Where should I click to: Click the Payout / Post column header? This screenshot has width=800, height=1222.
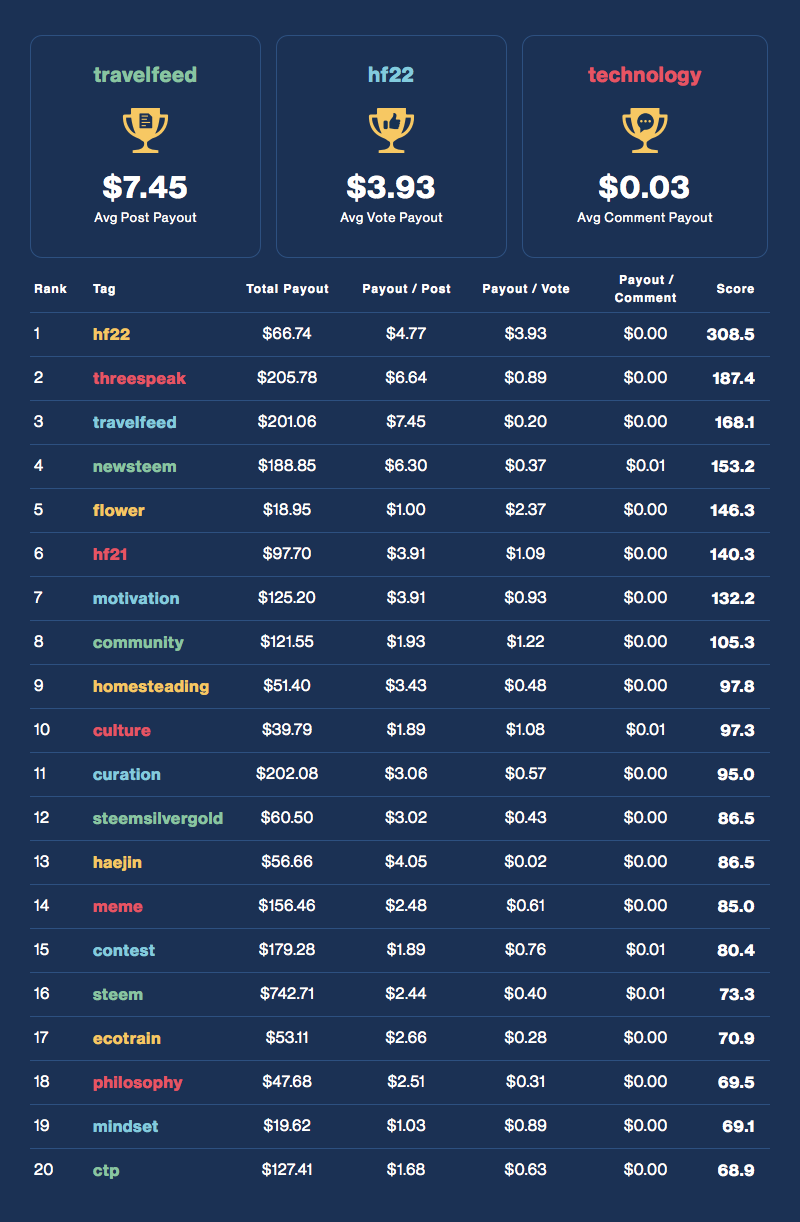tap(406, 289)
